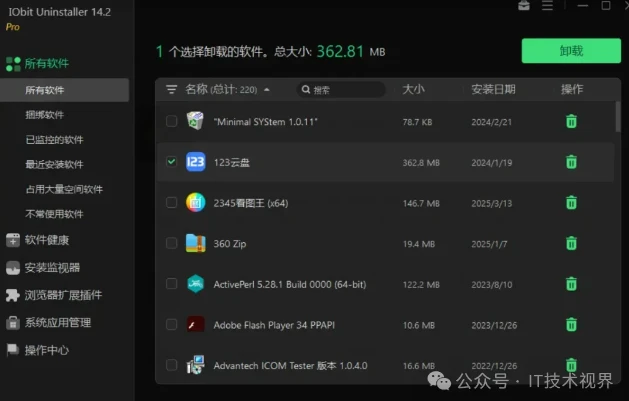629x401 pixels.
Task: Check the 360 Zip checkbox
Action: tap(171, 243)
